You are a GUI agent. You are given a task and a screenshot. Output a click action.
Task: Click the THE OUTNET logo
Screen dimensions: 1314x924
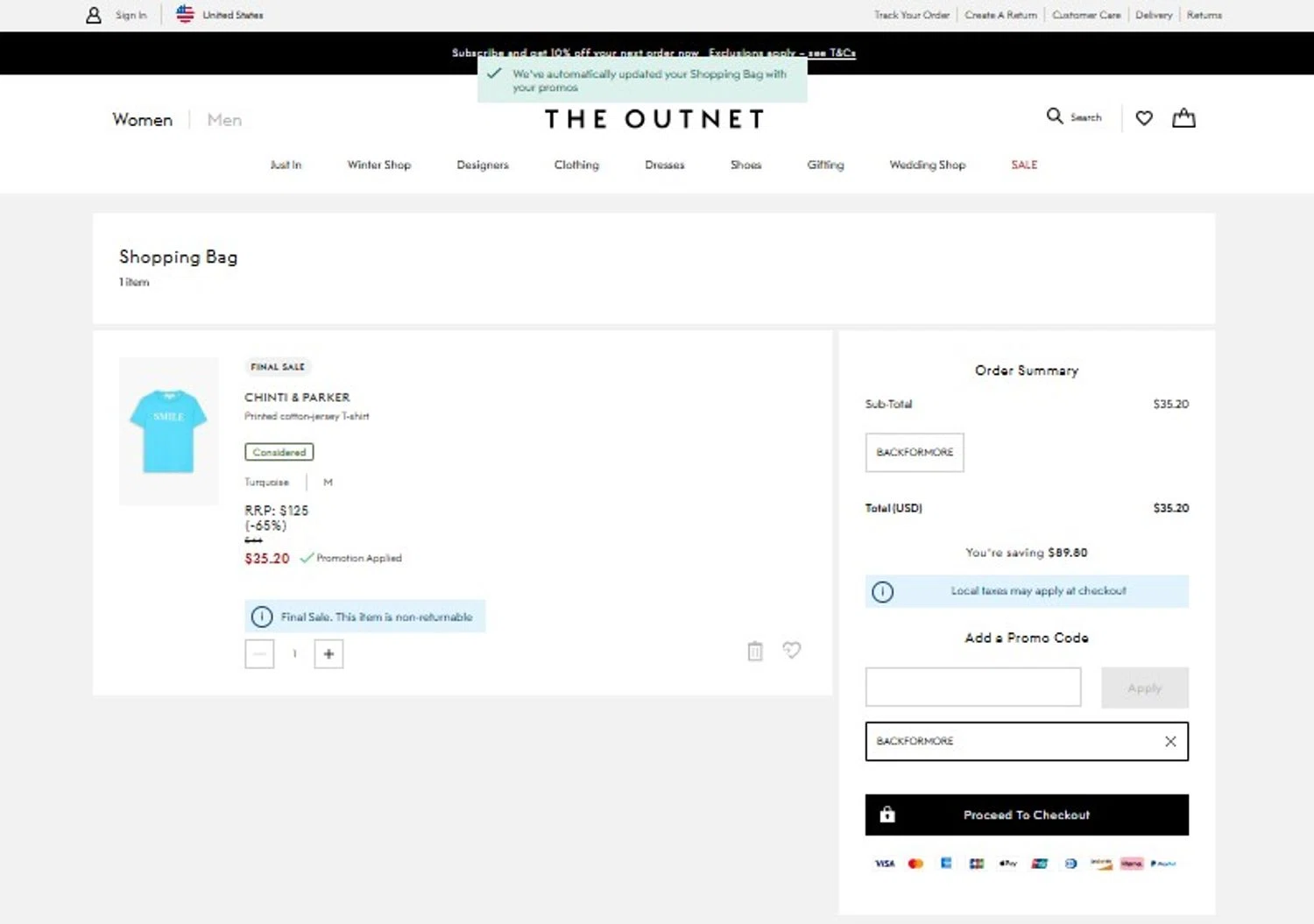click(654, 119)
